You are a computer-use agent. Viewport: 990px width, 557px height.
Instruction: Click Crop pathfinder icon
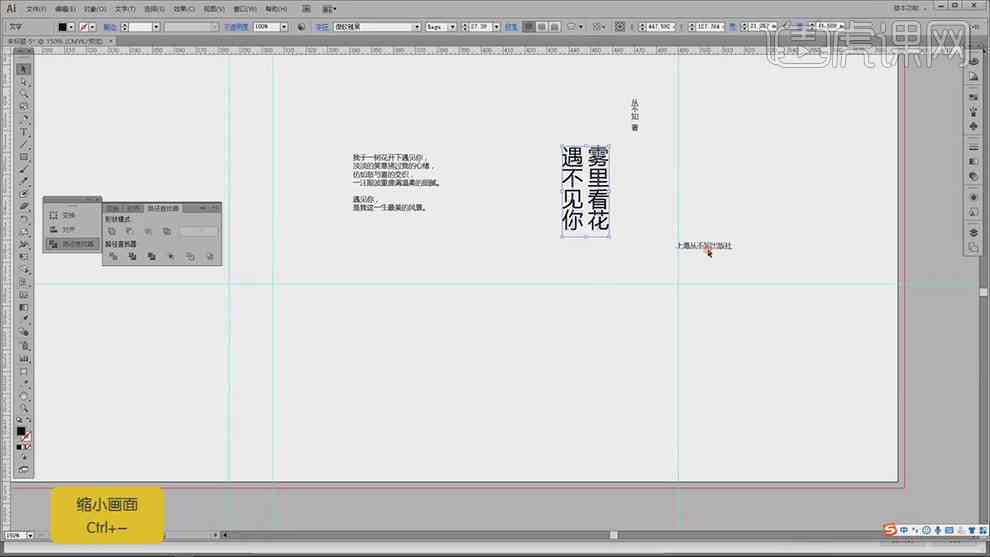click(170, 256)
